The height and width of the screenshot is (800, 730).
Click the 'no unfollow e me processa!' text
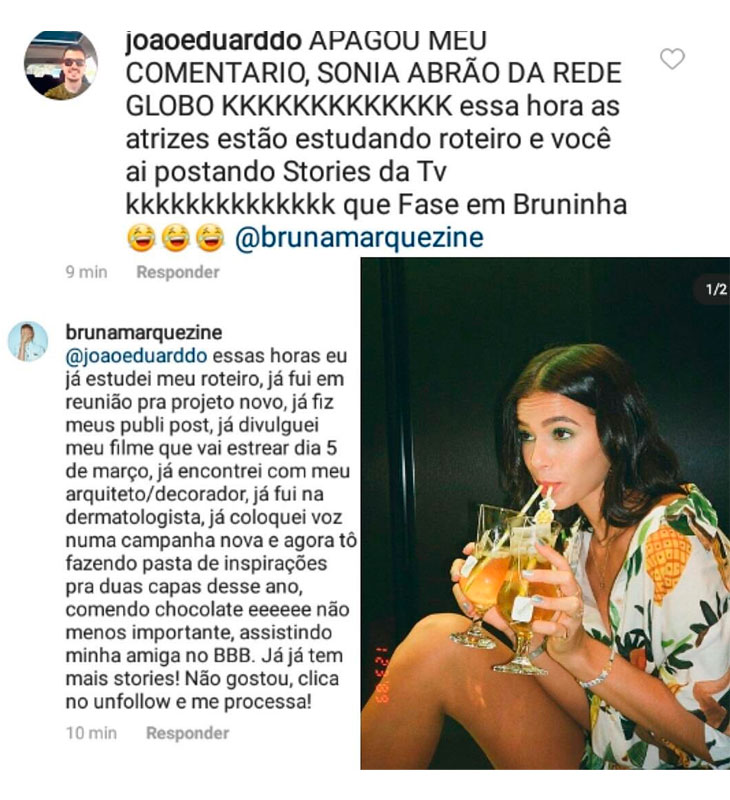188,702
